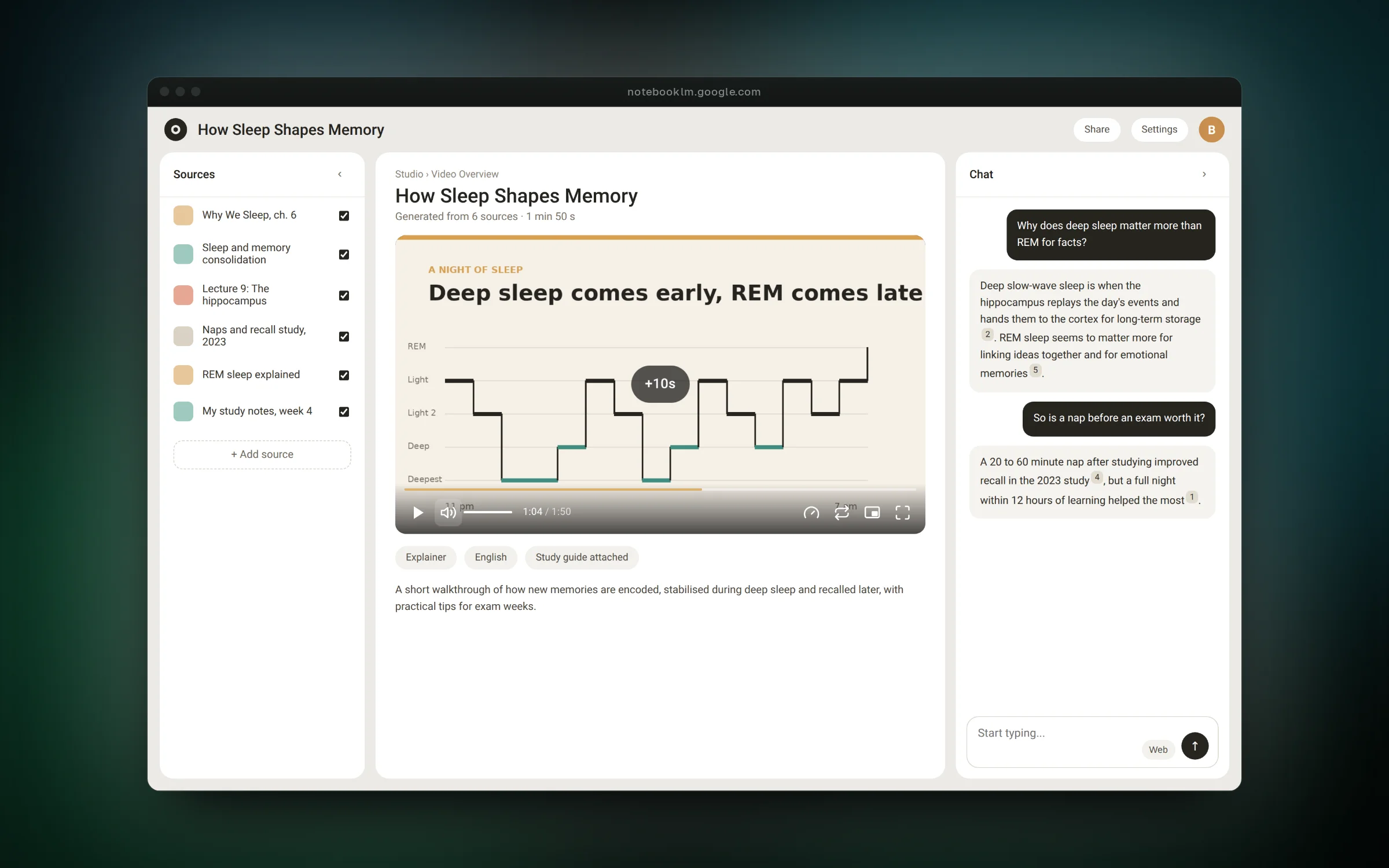Open the playback speed control
1389x868 pixels.
[811, 512]
